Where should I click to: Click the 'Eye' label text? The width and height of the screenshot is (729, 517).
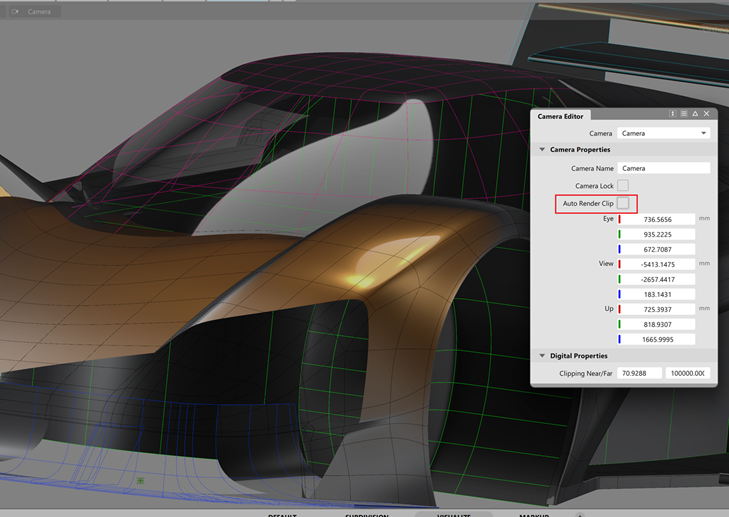coord(608,219)
